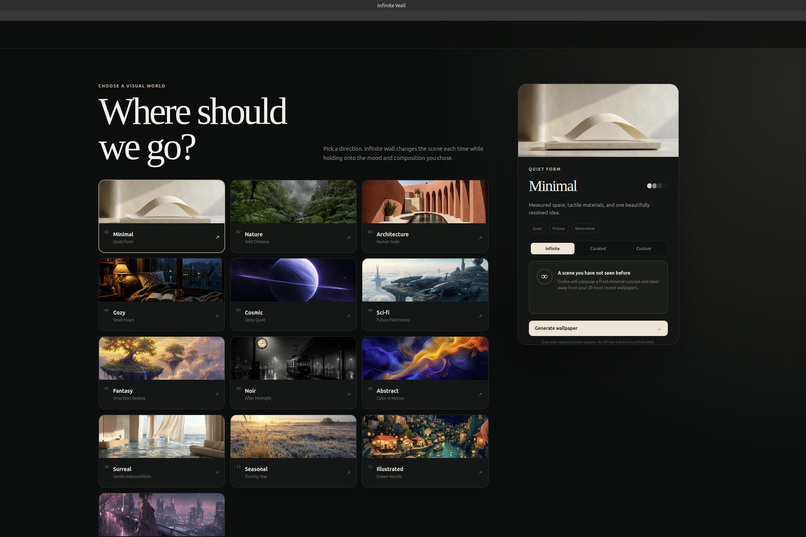
Task: Click the 'Future Field Notes' subtitle under Sci-fi
Action: (x=393, y=320)
